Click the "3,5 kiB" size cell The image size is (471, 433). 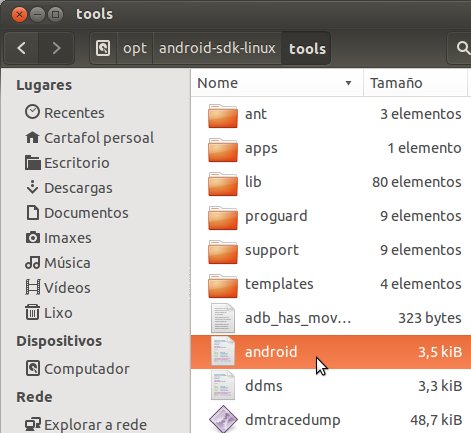click(440, 352)
